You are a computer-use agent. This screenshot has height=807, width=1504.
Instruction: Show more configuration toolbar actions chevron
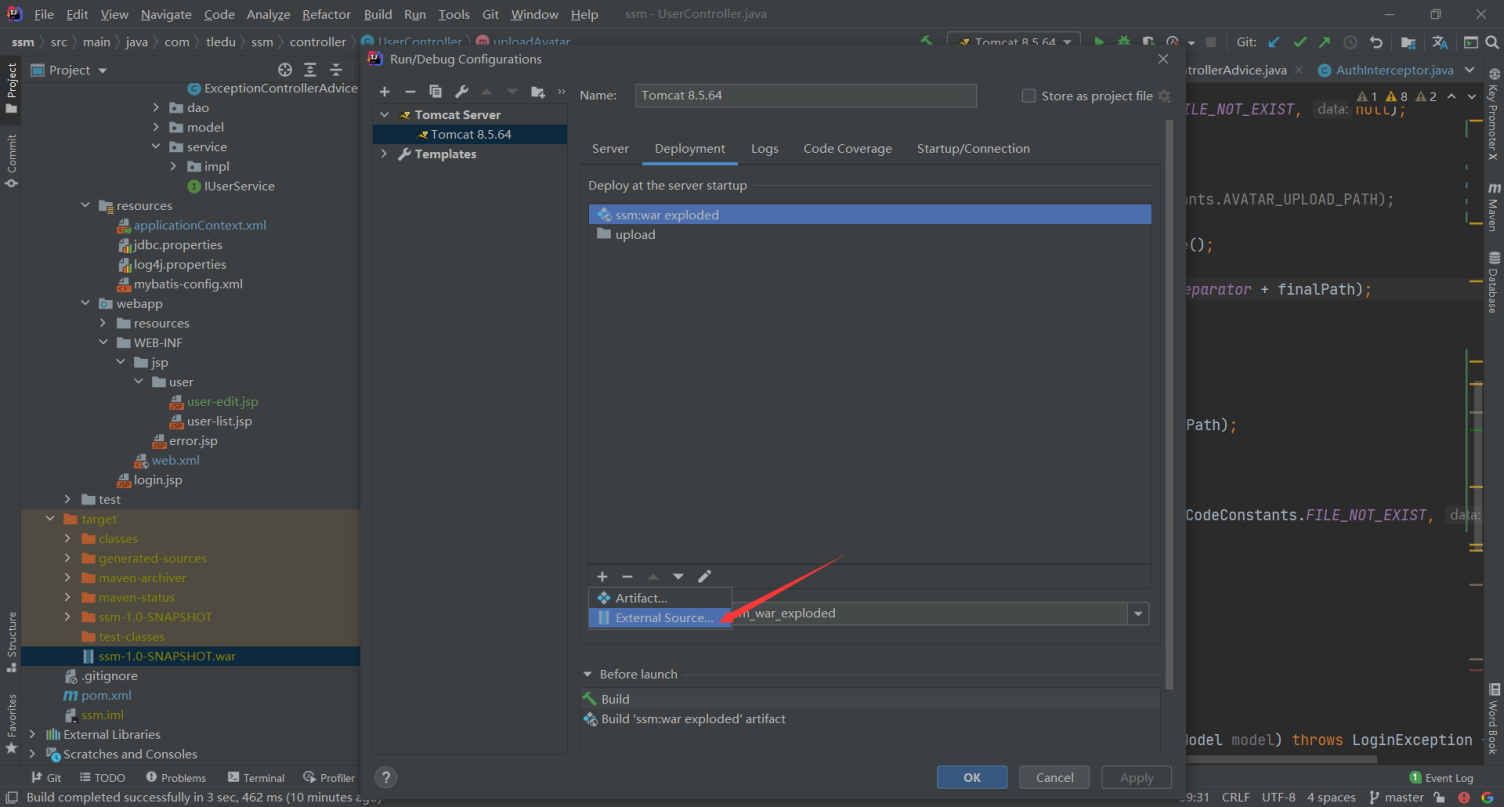(x=562, y=92)
